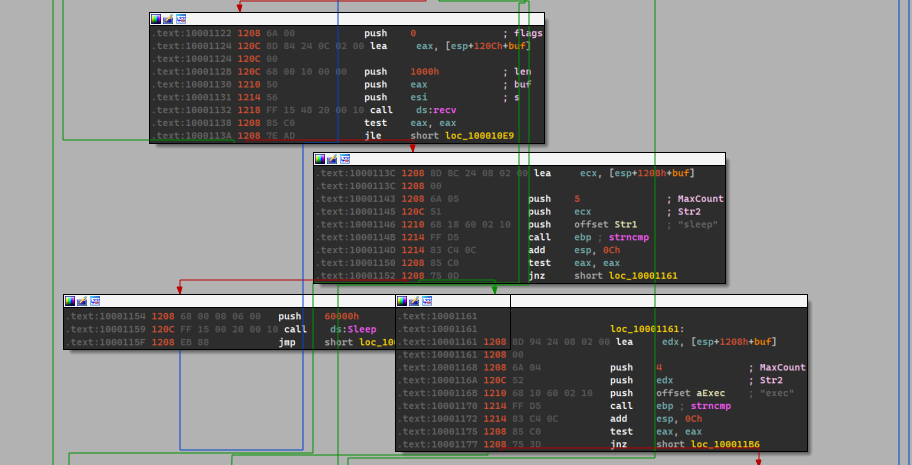Image resolution: width=912 pixels, height=465 pixels.
Task: Click the 60000h push operand value
Action: pos(342,316)
